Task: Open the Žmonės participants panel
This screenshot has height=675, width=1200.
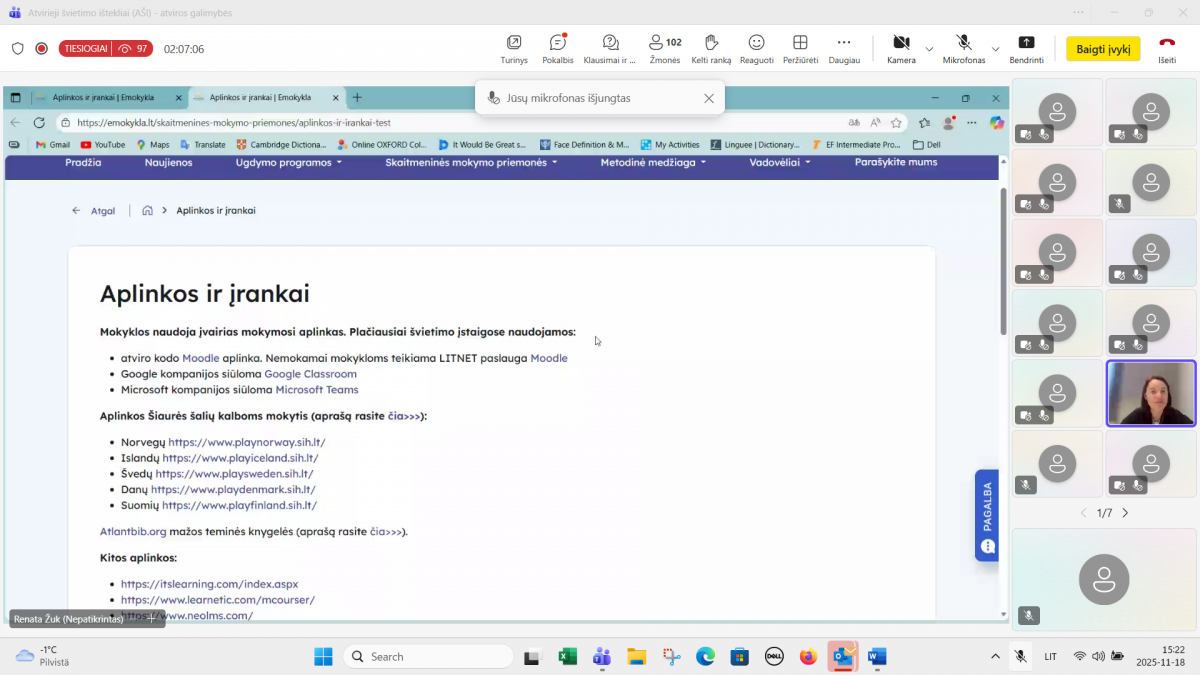Action: 664,43
